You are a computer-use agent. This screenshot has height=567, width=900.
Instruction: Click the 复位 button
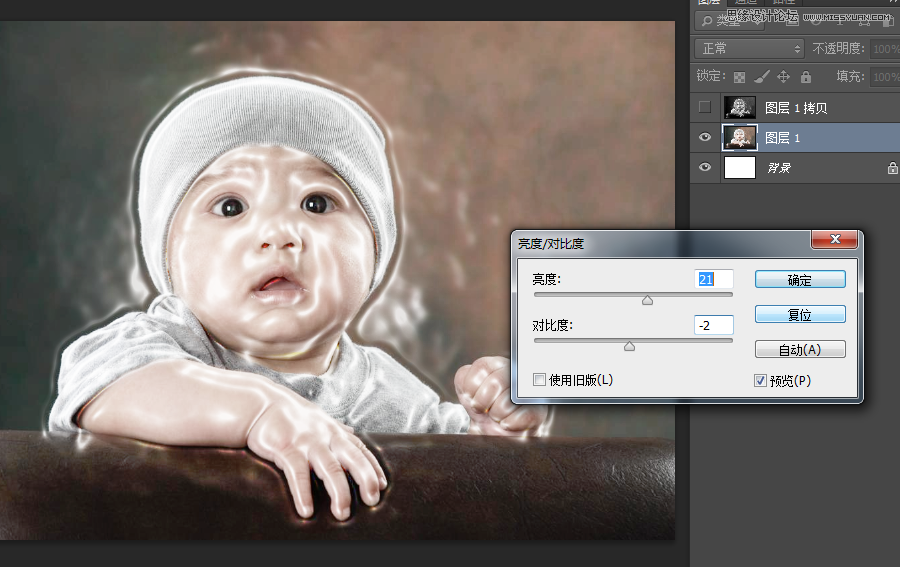click(800, 314)
